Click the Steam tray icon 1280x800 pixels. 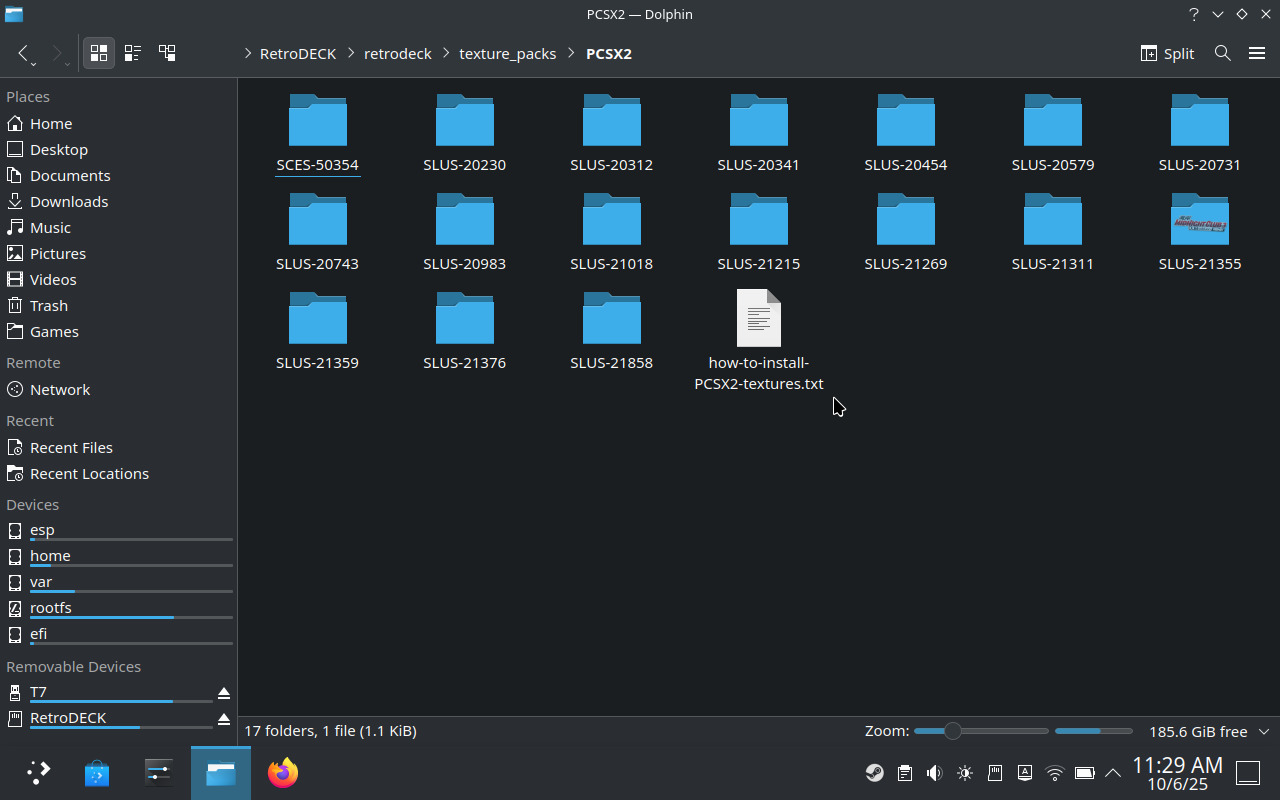(x=874, y=773)
